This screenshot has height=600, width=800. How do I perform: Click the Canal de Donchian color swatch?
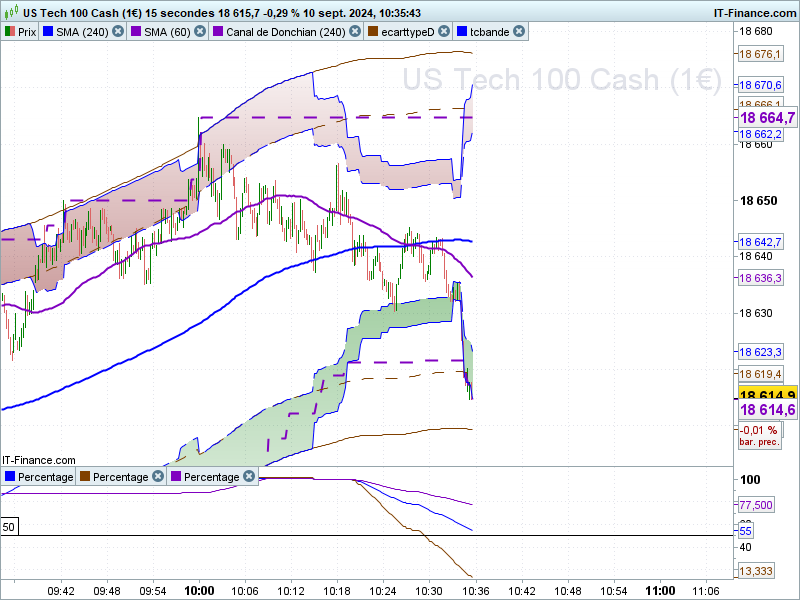pyautogui.click(x=218, y=32)
